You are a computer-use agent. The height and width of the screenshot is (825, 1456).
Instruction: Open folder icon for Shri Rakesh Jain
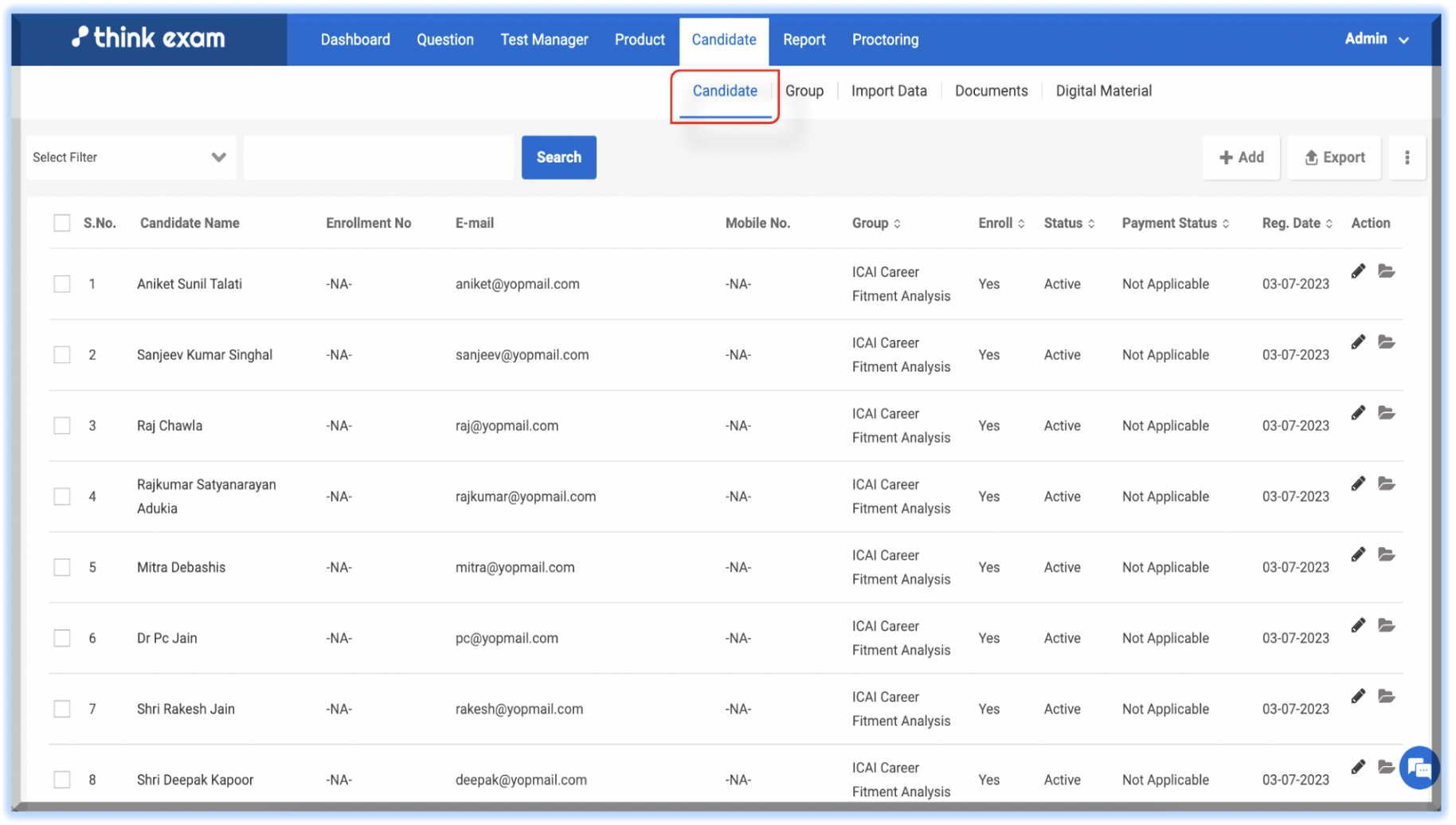point(1387,697)
